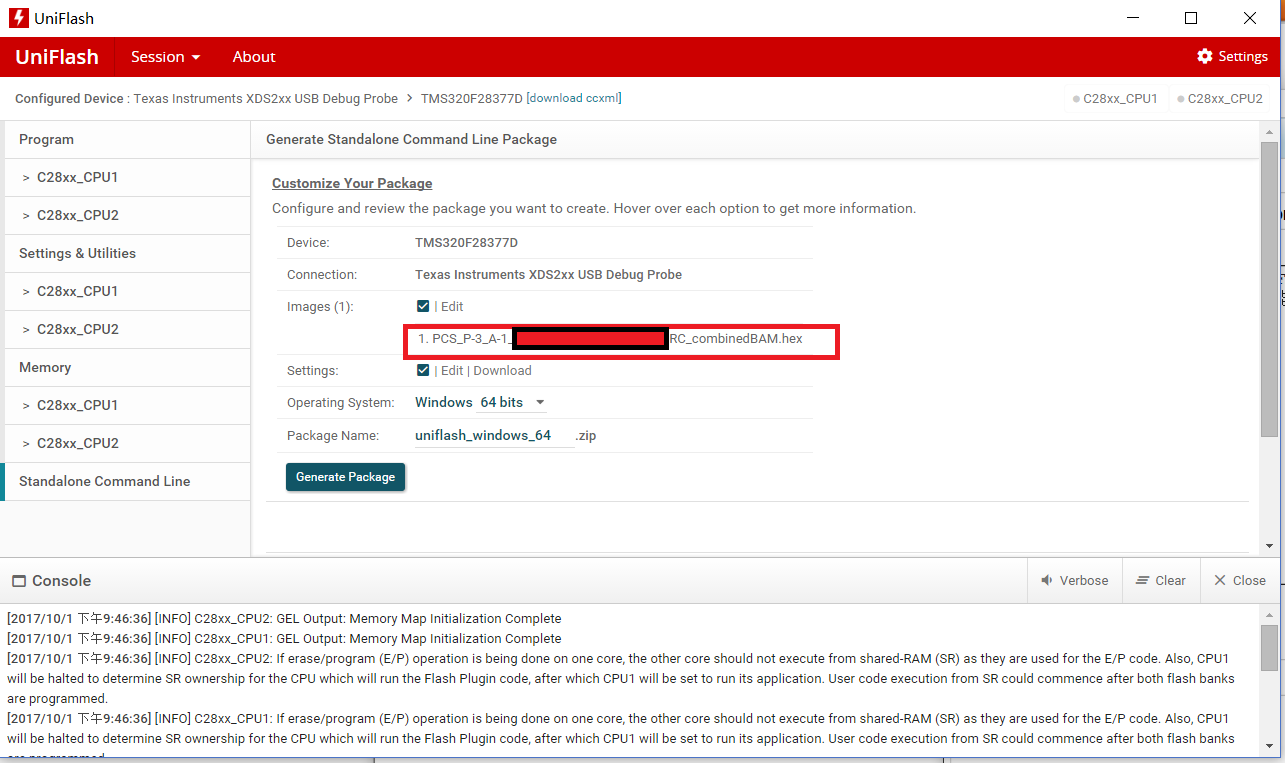Toggle the Settings checkbox
The image size is (1285, 763).
click(x=424, y=371)
